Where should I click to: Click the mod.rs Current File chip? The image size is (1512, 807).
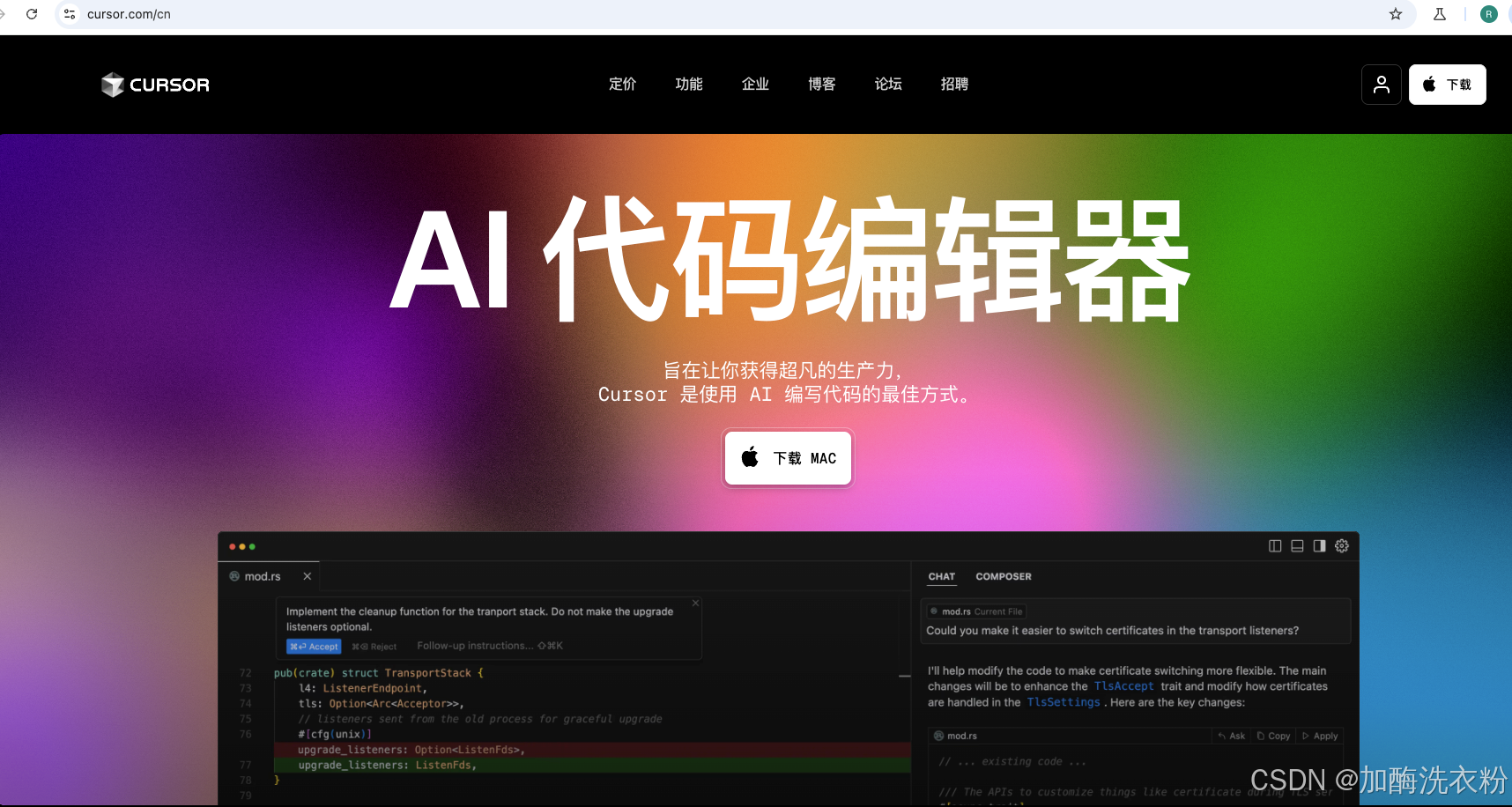point(976,611)
